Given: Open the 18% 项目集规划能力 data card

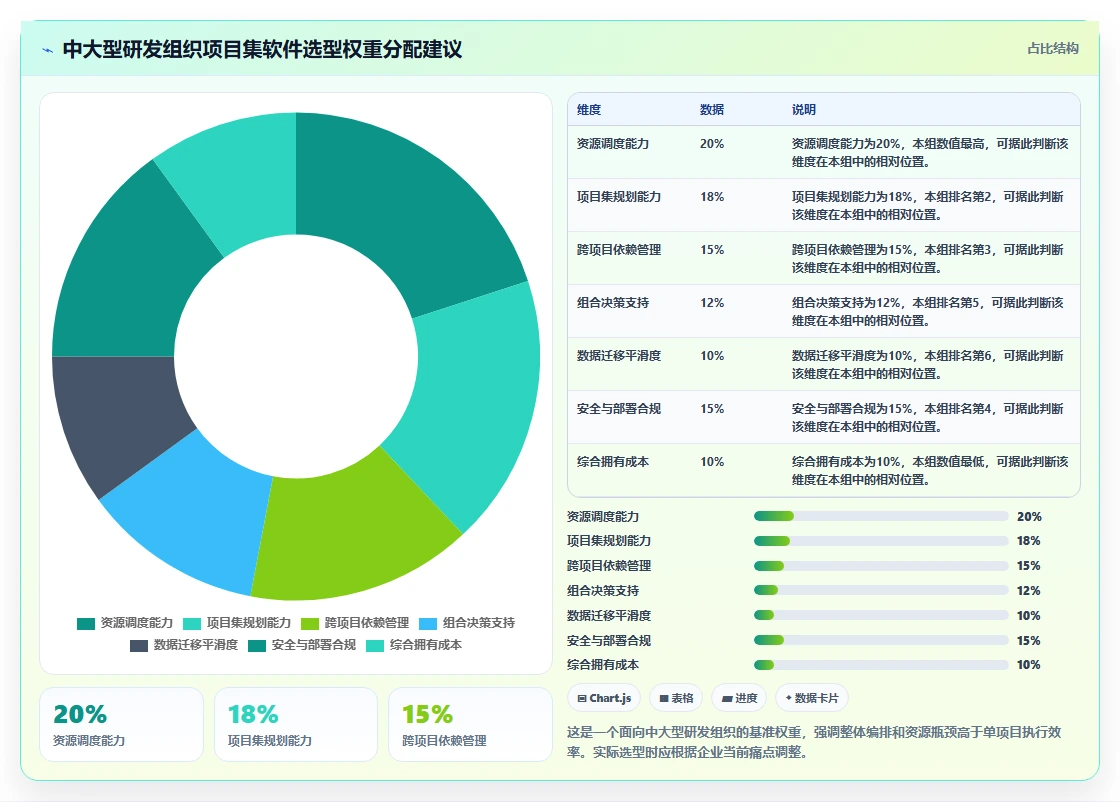Looking at the screenshot, I should (x=296, y=724).
